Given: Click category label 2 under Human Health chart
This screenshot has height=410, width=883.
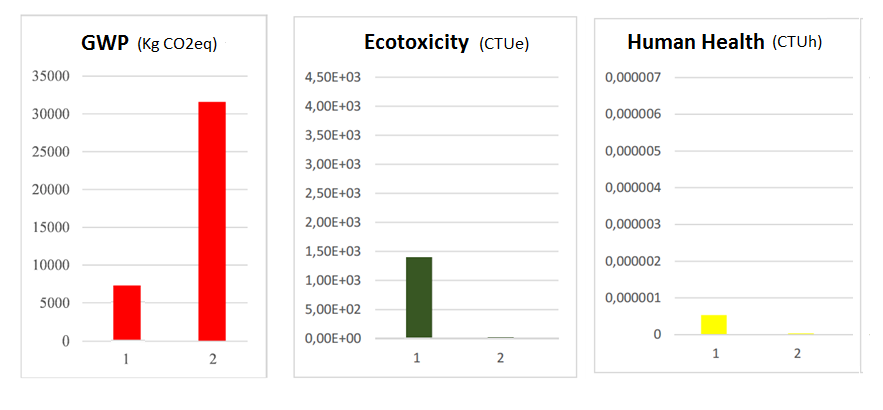Looking at the screenshot, I should (x=797, y=353).
